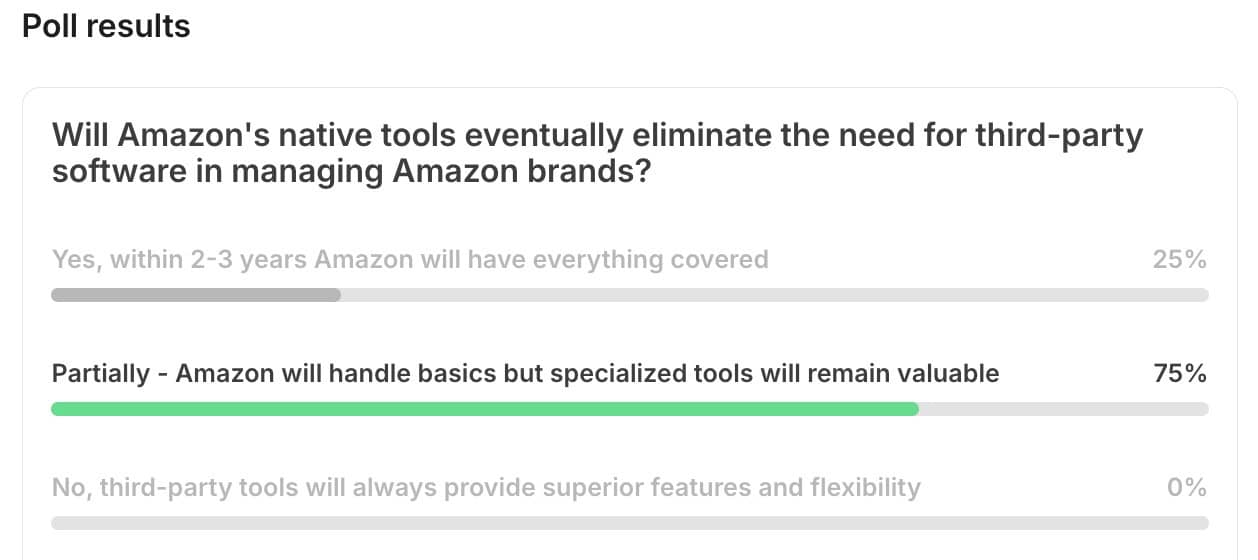This screenshot has width=1258, height=560.
Task: Click the dark gray filled 25% bar segment
Action: (x=196, y=295)
